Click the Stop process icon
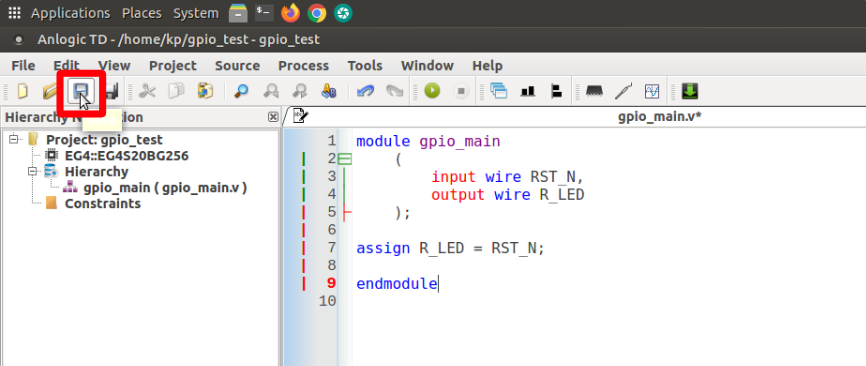The image size is (866, 366). pyautogui.click(x=461, y=91)
